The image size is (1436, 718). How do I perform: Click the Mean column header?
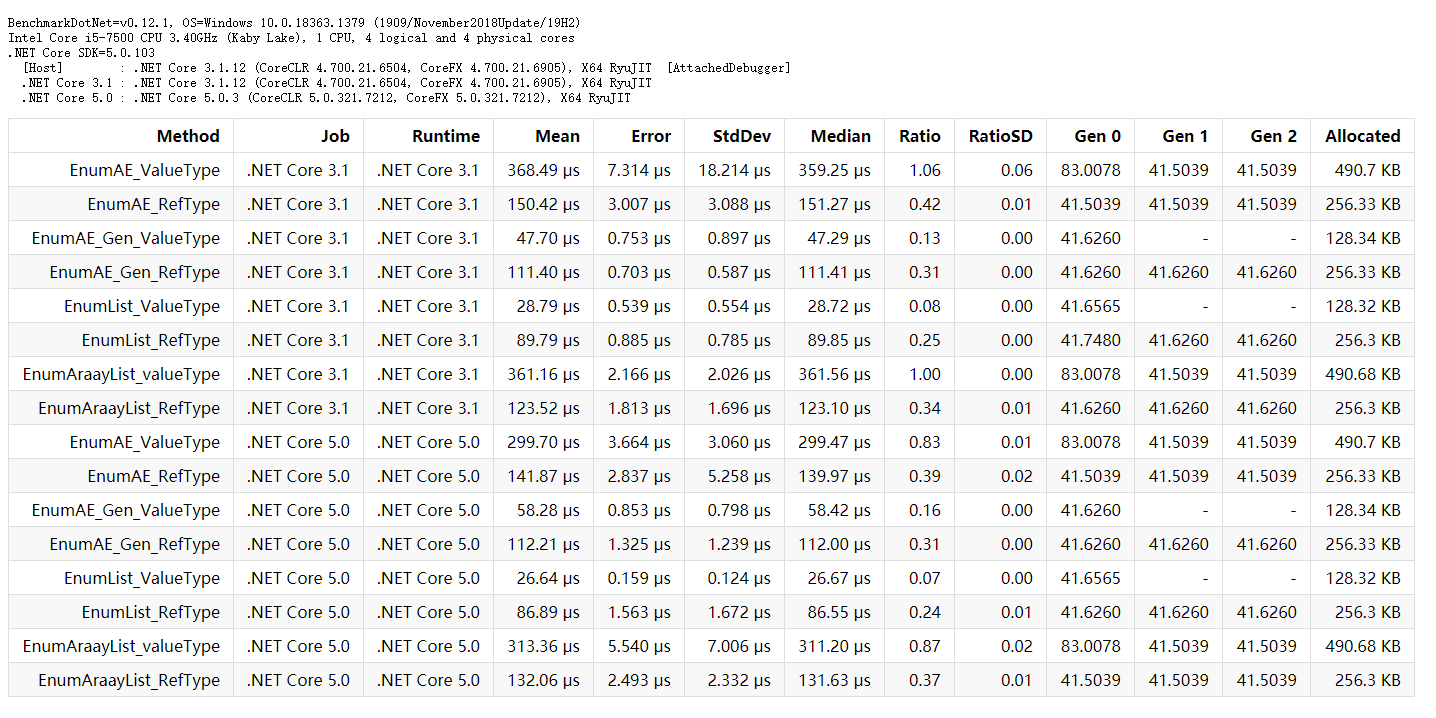[557, 136]
